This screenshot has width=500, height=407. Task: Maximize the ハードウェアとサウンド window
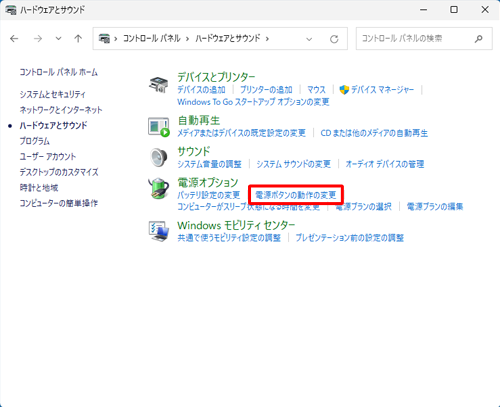(x=454, y=10)
